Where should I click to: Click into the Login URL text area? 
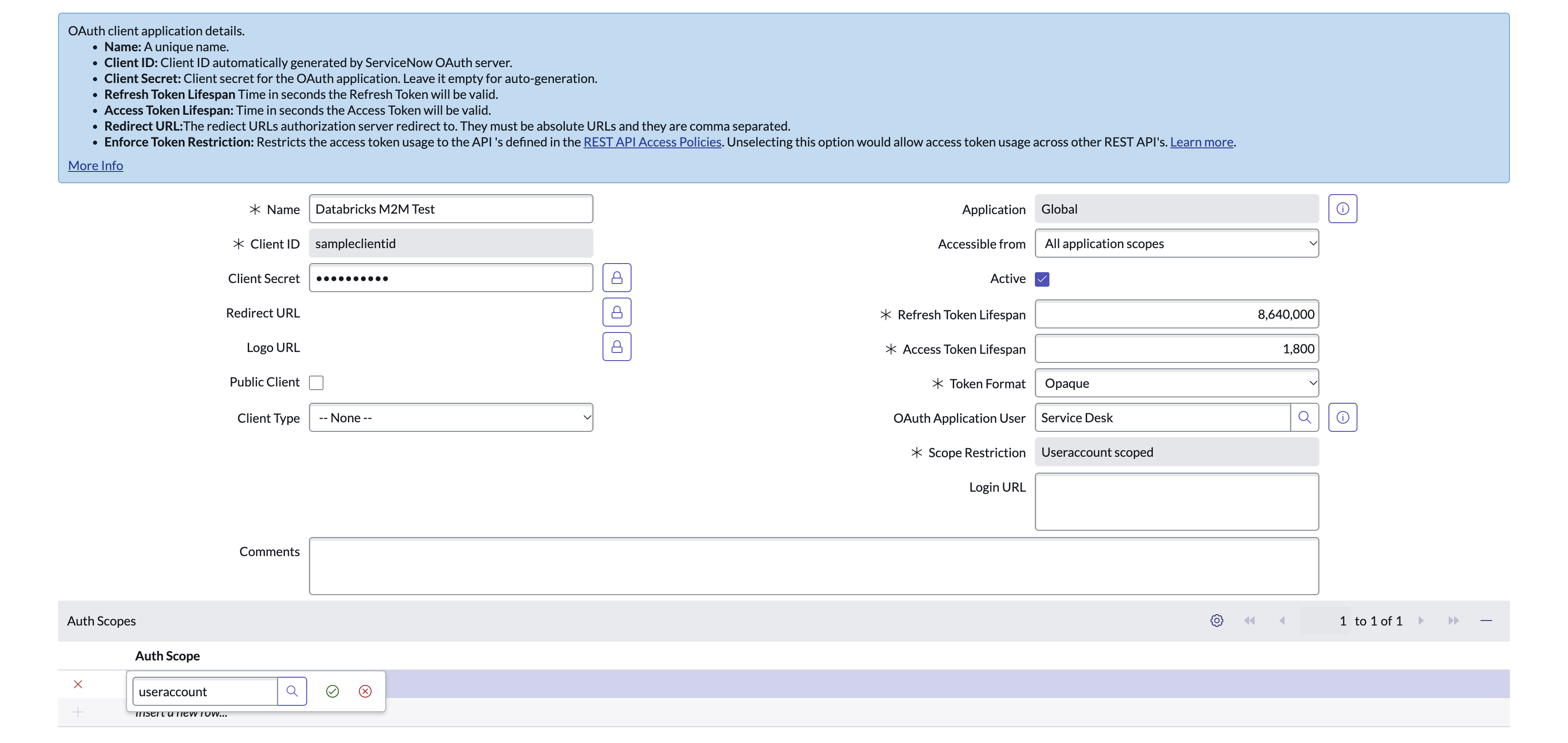pyautogui.click(x=1176, y=501)
